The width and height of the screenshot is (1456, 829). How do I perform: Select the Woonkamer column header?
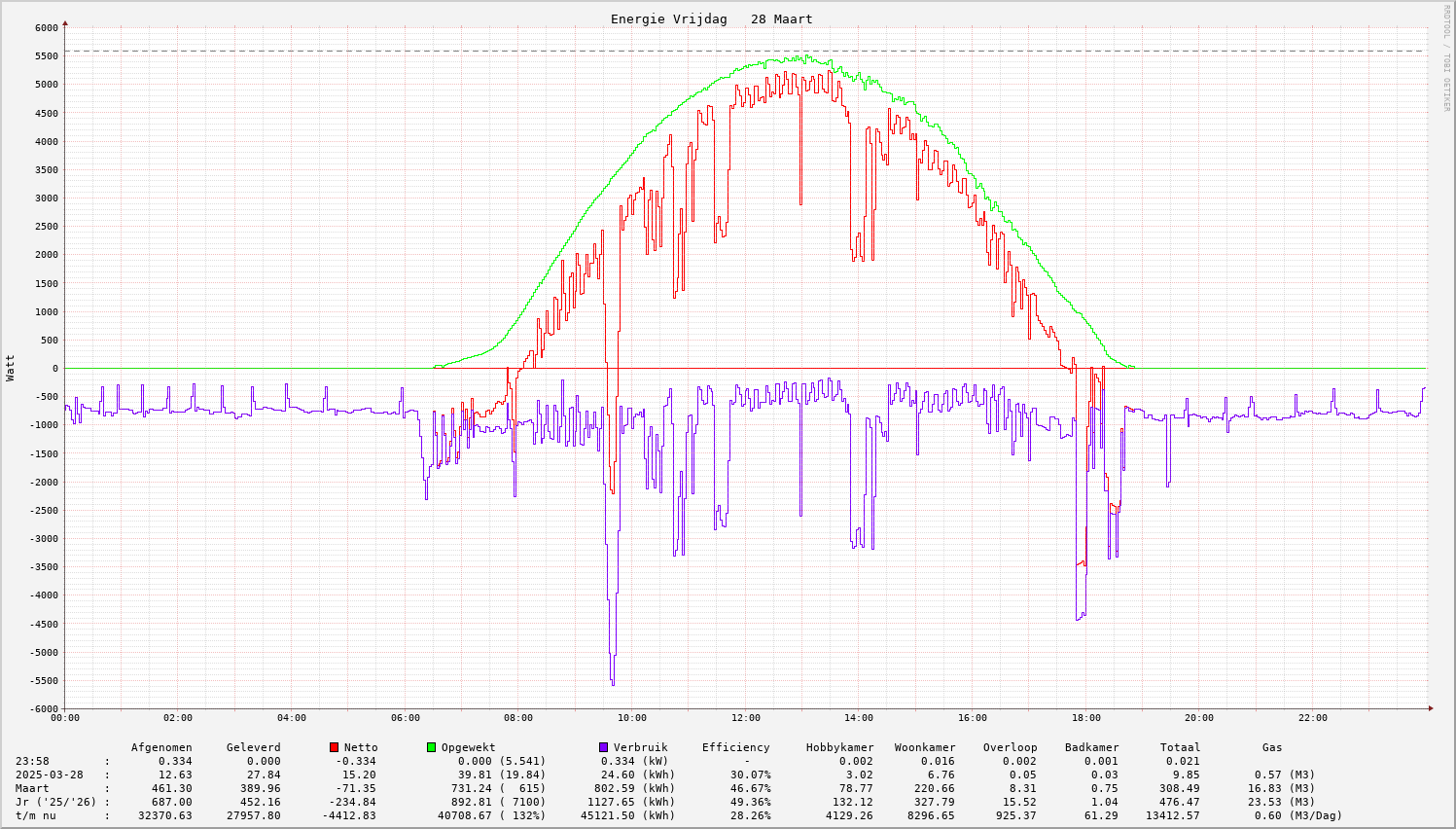[x=925, y=747]
